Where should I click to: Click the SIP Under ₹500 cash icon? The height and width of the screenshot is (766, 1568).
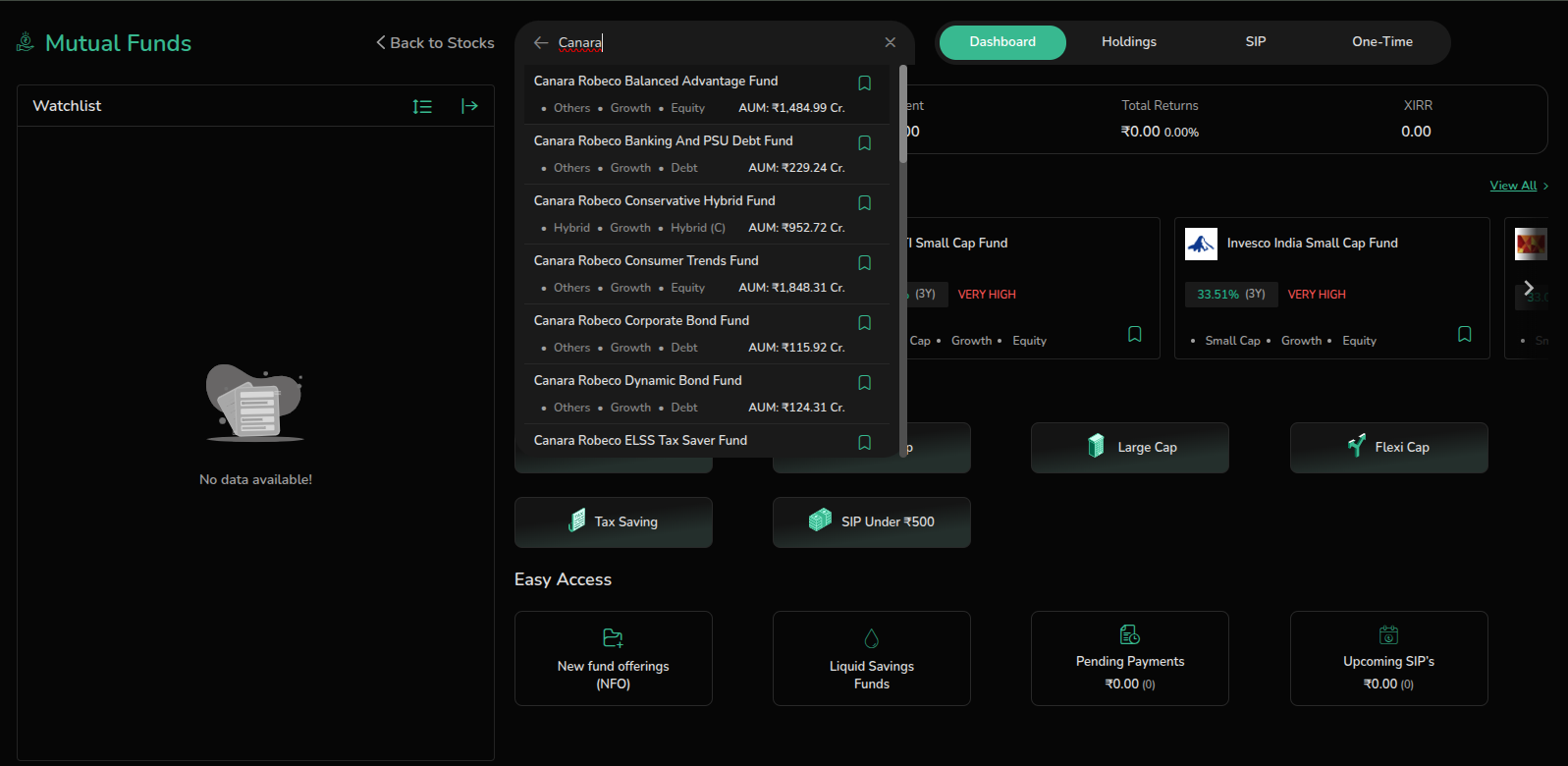coord(820,520)
